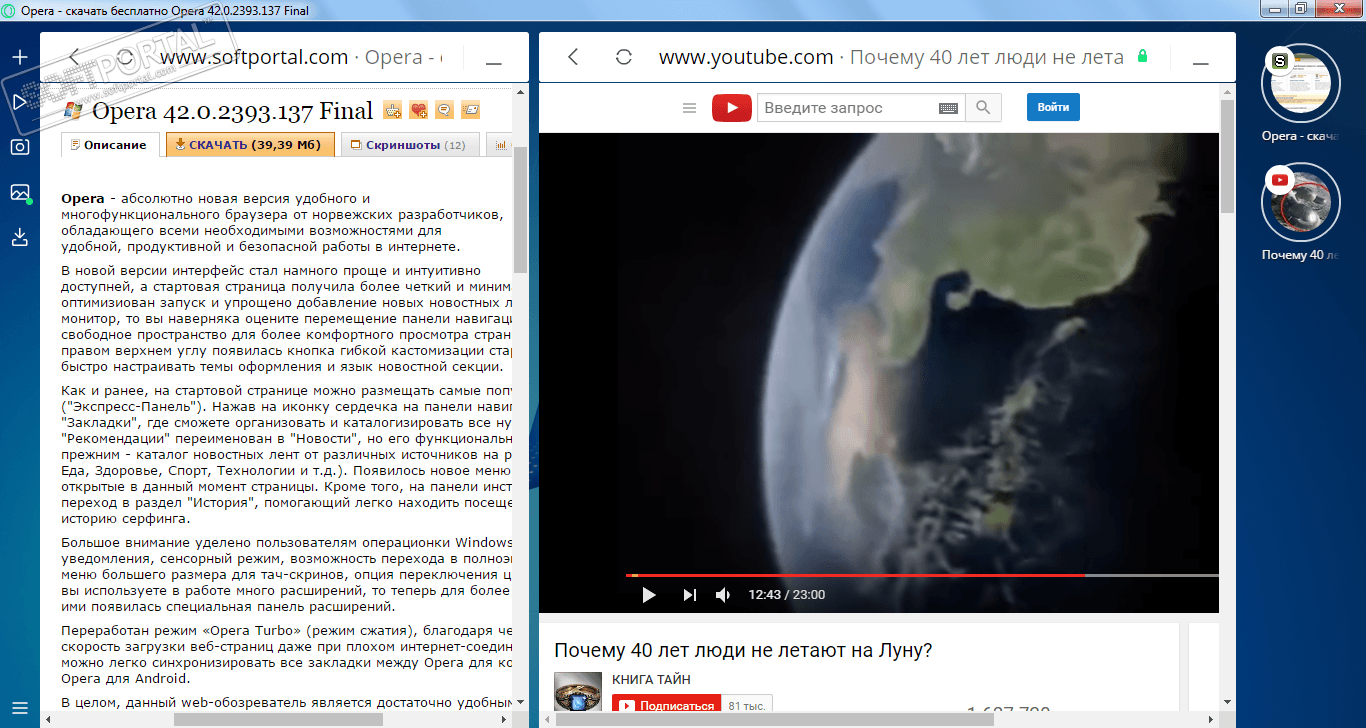Minimize the softportal.com panel
Image resolution: width=1366 pixels, height=728 pixels.
493,62
